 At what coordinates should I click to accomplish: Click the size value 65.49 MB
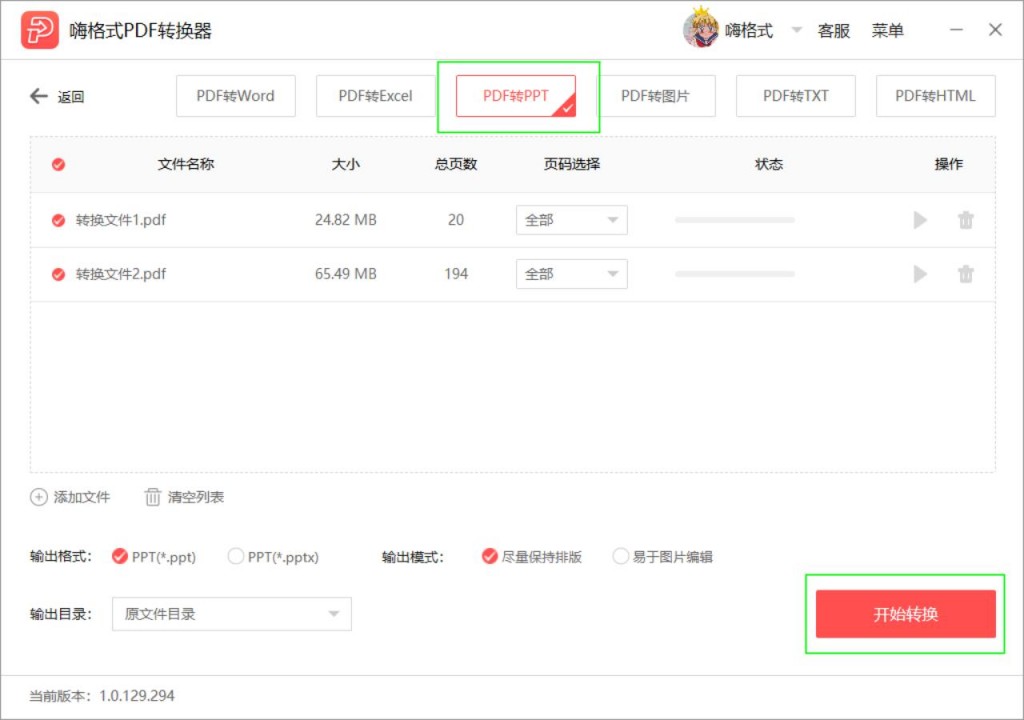(345, 274)
